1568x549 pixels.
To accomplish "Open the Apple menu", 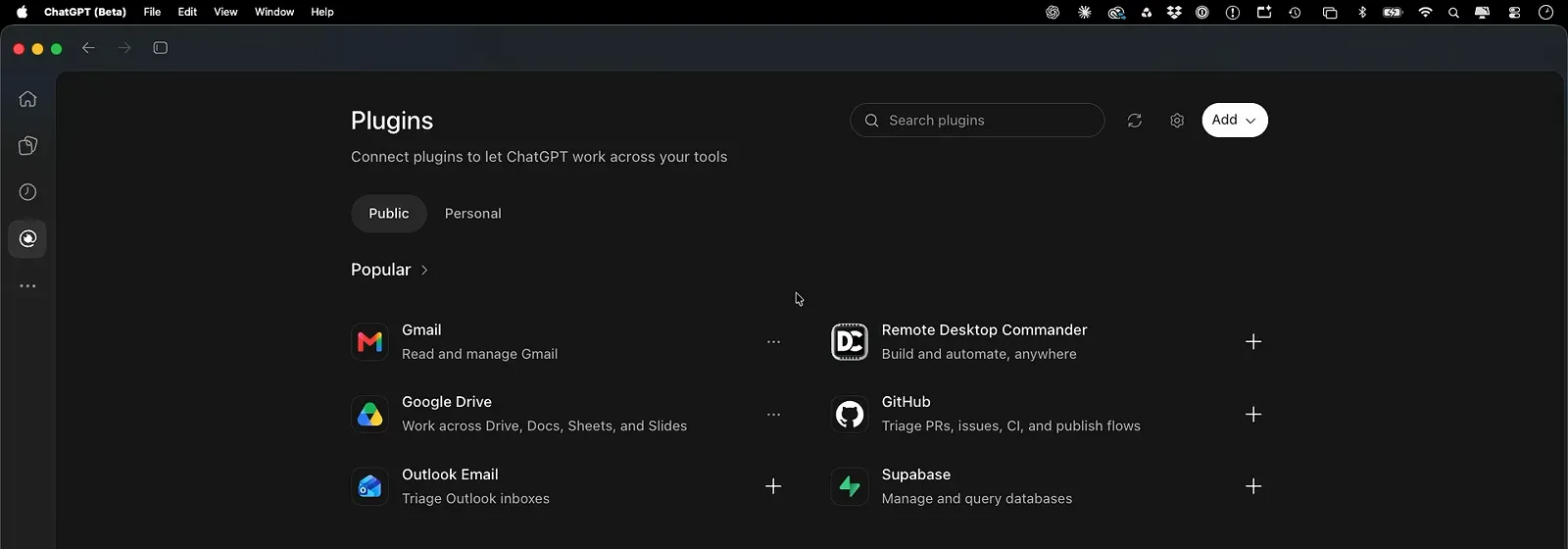I will point(22,12).
